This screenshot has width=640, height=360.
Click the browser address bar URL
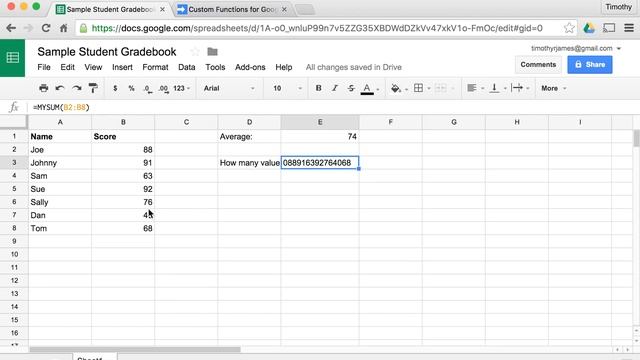click(x=317, y=28)
